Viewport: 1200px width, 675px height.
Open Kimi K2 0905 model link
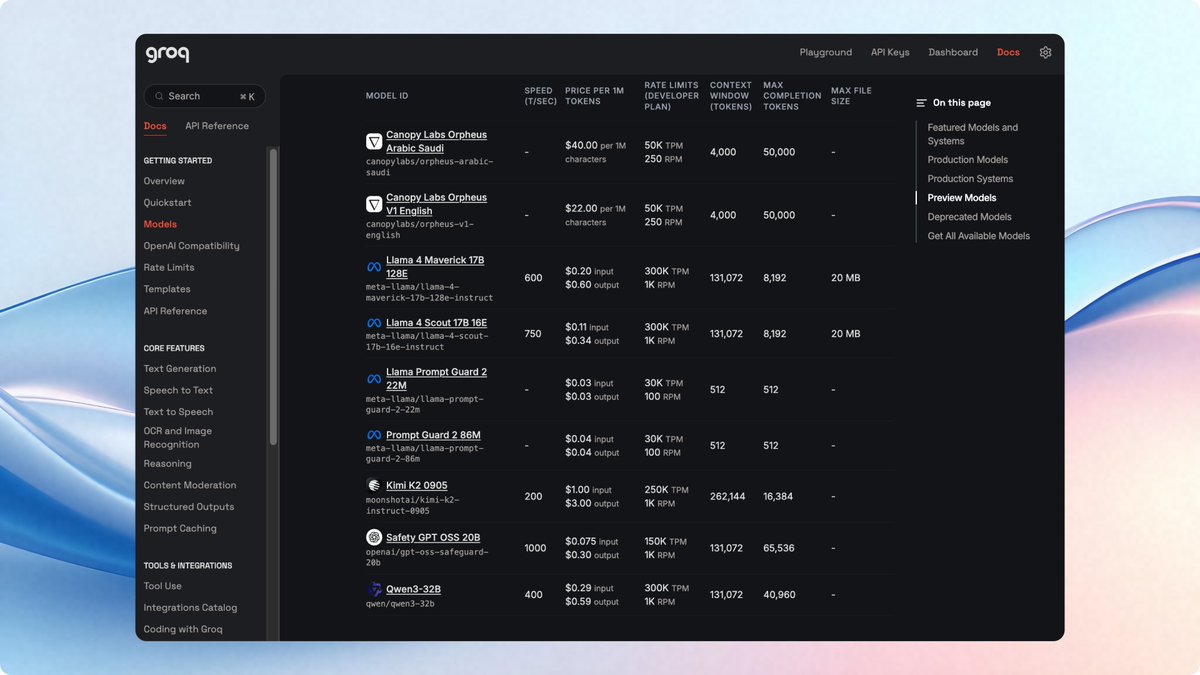click(x=417, y=485)
